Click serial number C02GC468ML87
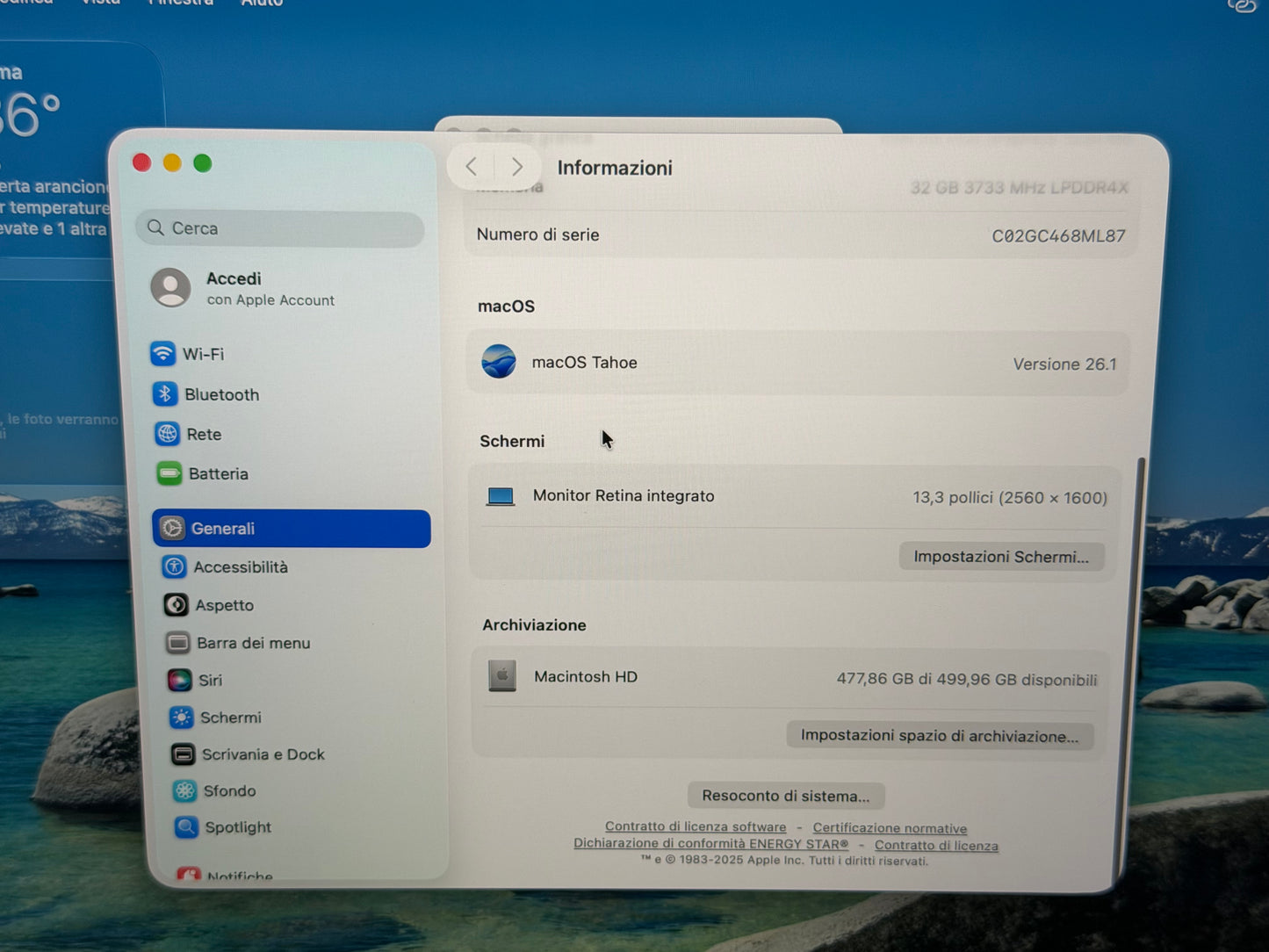Screen dimensions: 1269x952 coord(1058,235)
